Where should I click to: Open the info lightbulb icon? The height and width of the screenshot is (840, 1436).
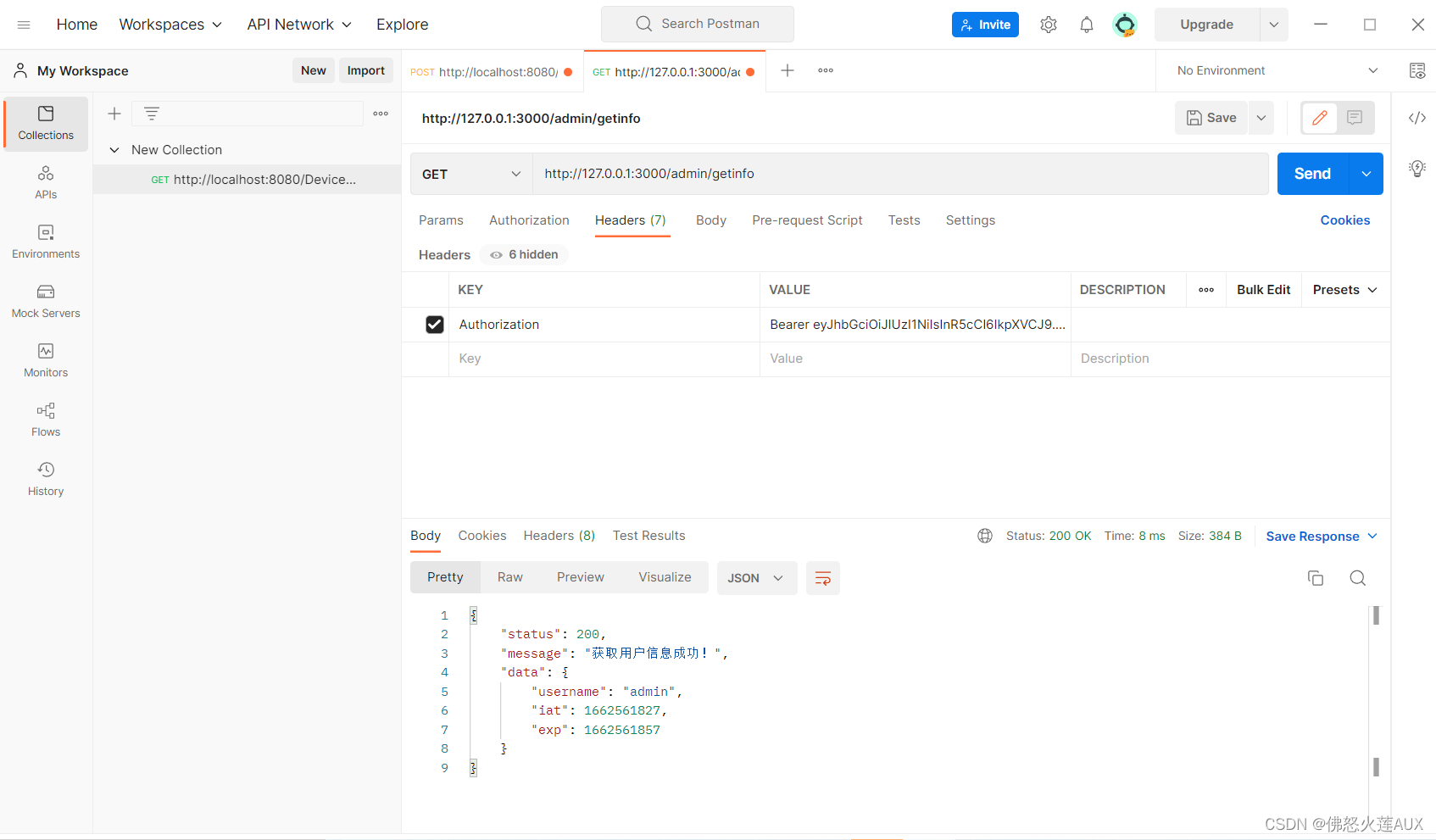[1417, 168]
